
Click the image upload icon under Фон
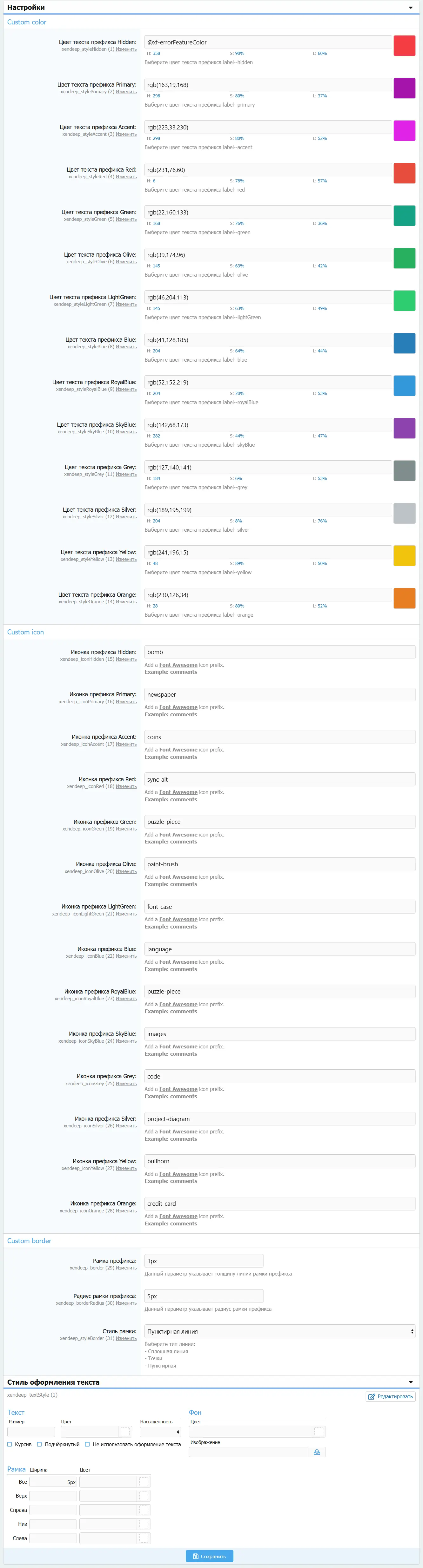pos(317,1452)
